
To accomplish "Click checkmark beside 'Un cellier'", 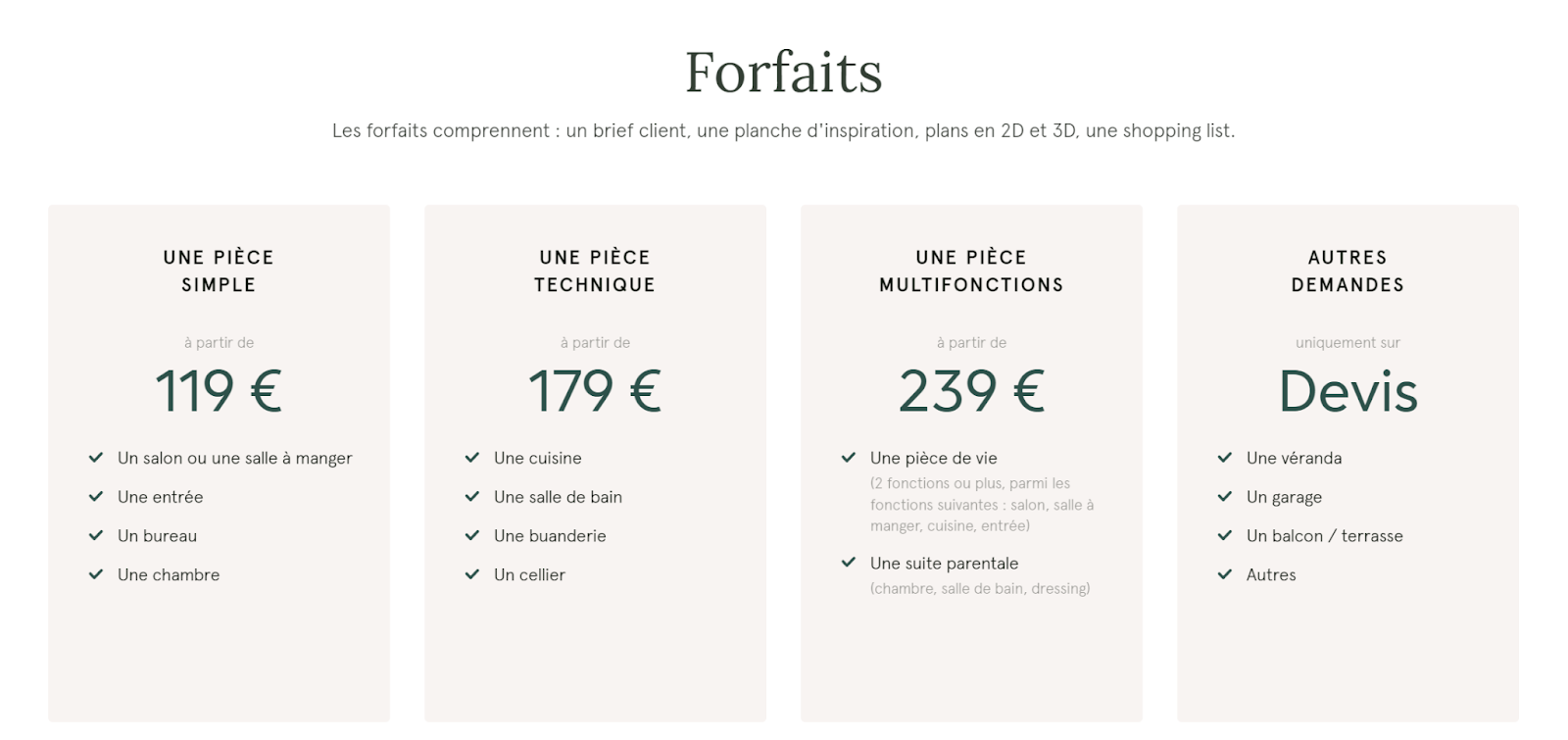I will coord(472,574).
